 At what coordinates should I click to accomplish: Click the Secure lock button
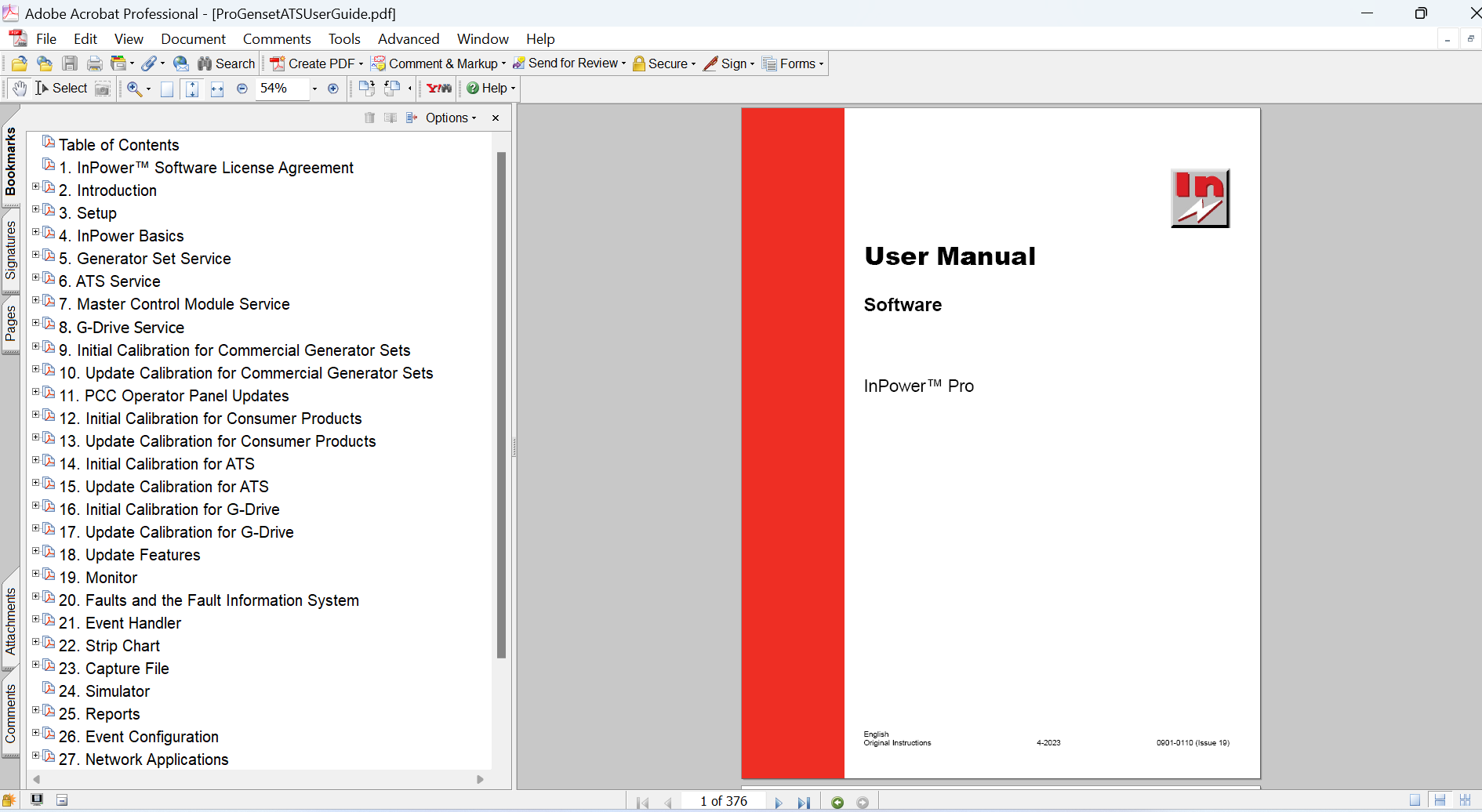(x=663, y=63)
